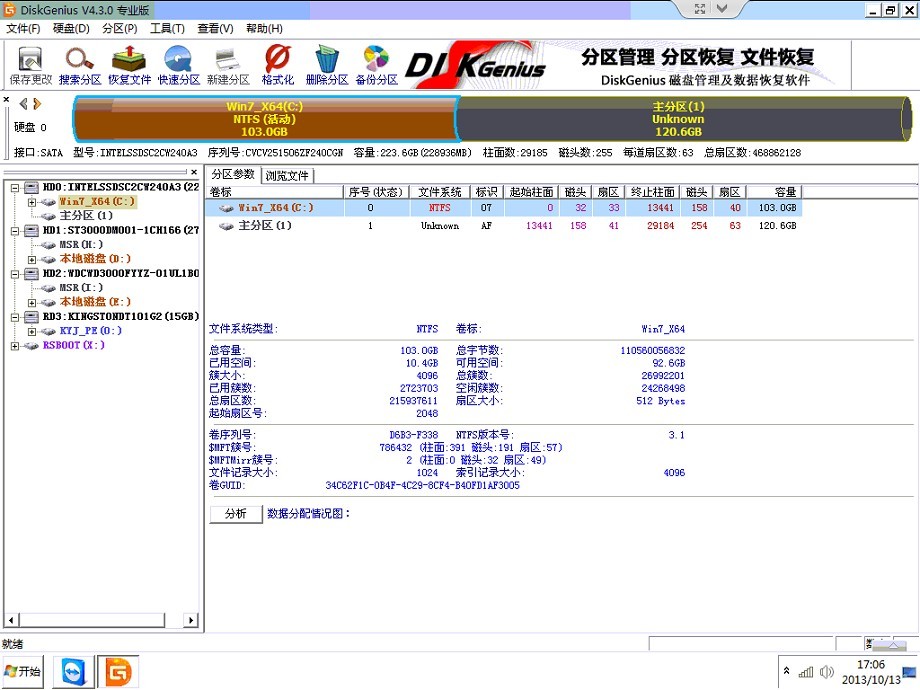The width and height of the screenshot is (920, 690).
Task: Open the 文件(F) menu
Action: 23,28
